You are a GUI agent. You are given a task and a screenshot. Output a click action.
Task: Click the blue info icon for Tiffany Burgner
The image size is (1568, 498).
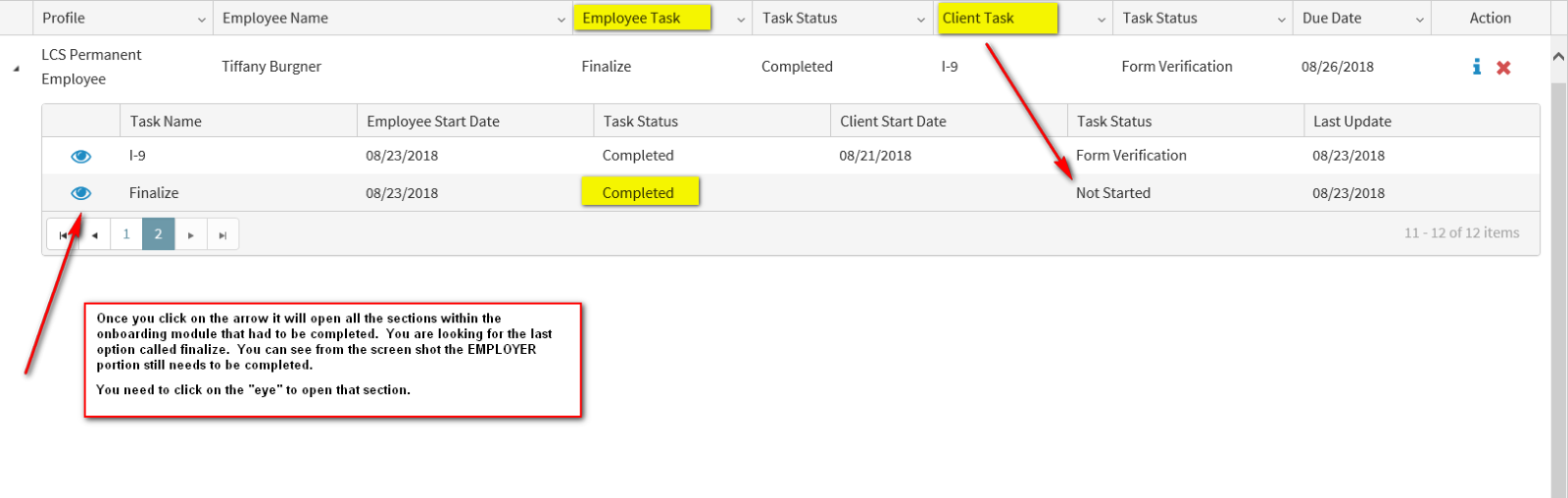1477,67
